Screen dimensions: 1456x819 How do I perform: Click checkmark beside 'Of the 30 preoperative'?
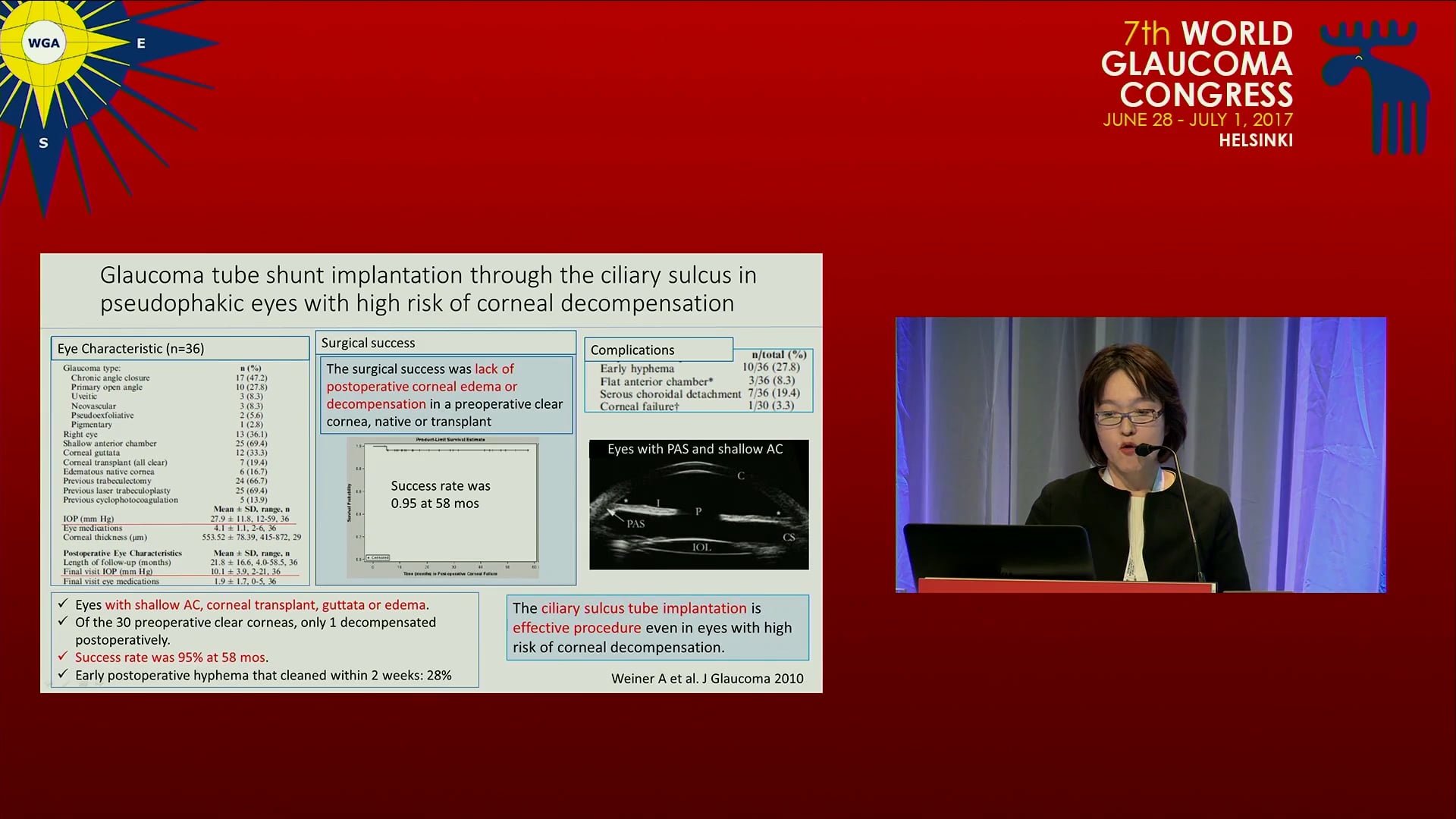coord(63,622)
